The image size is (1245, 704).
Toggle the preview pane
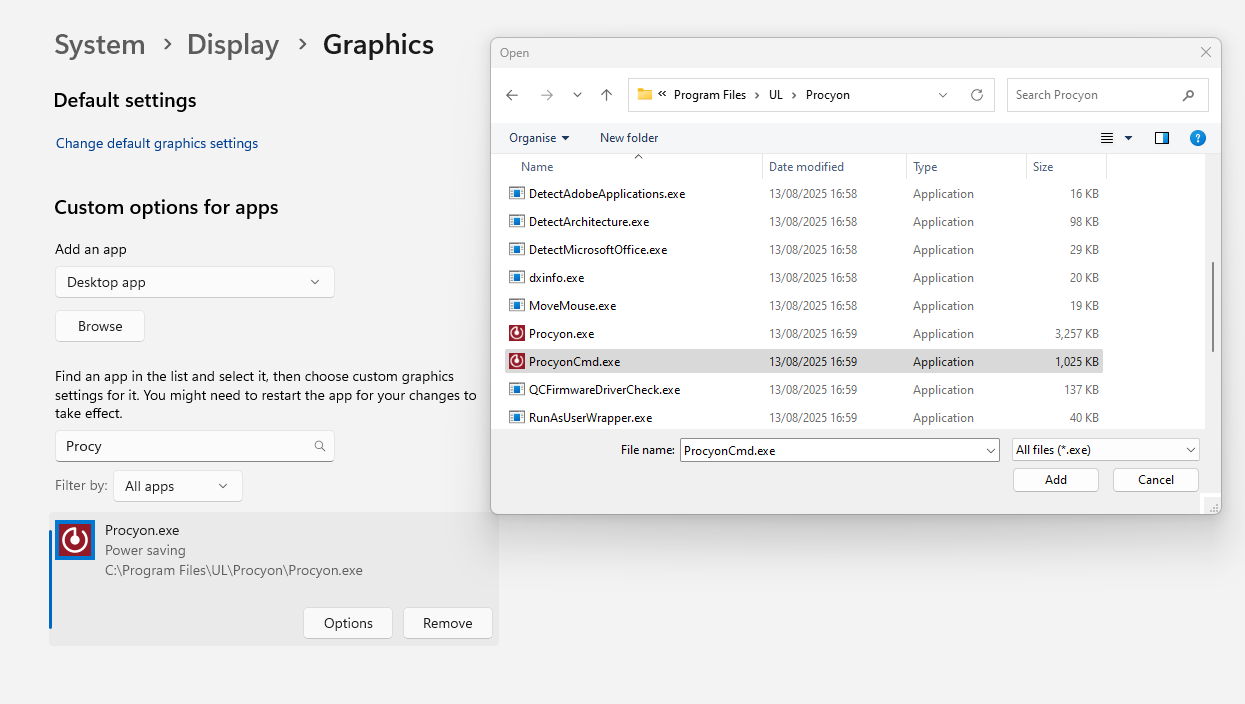pyautogui.click(x=1162, y=138)
